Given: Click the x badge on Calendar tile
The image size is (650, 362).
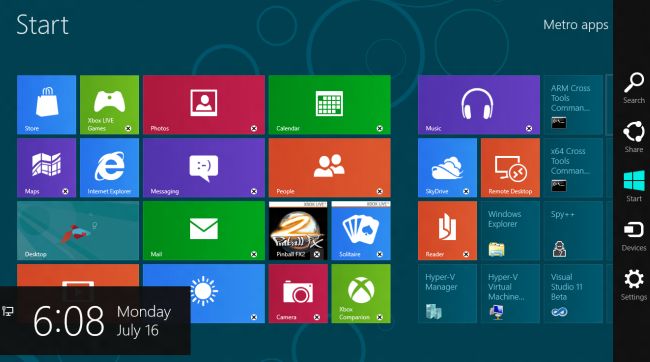Looking at the screenshot, I should 380,129.
